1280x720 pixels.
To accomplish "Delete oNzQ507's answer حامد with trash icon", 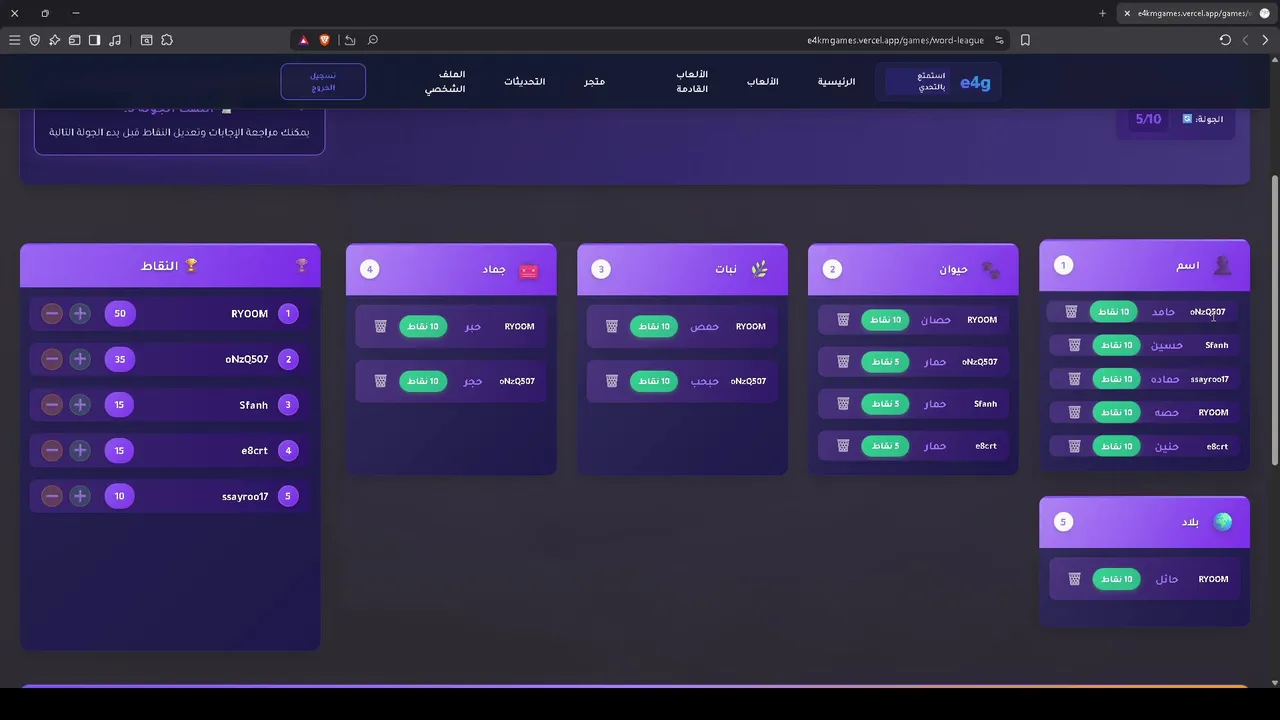I will click(1071, 312).
